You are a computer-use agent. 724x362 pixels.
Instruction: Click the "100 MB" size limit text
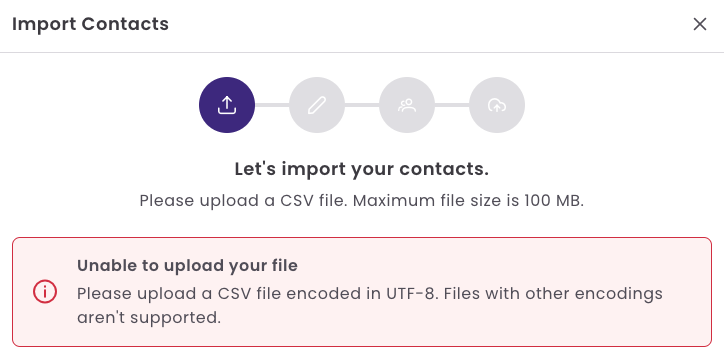coord(552,201)
